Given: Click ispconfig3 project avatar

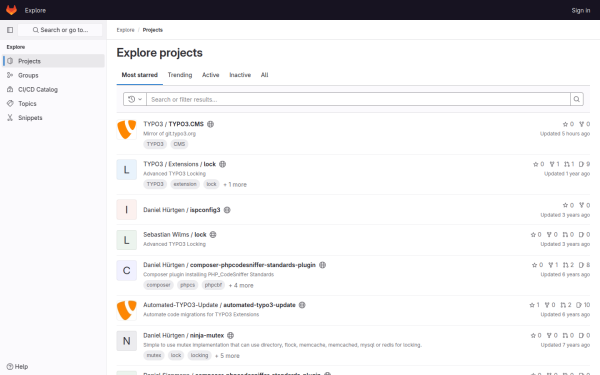Looking at the screenshot, I should point(127,210).
